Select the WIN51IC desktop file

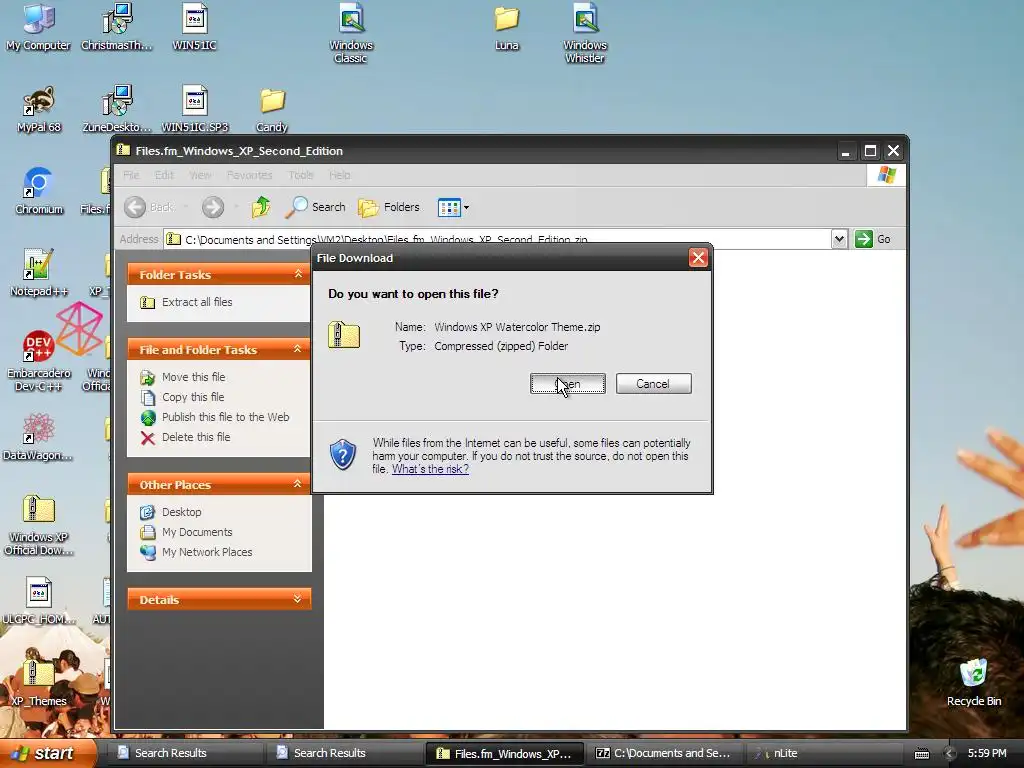point(195,27)
